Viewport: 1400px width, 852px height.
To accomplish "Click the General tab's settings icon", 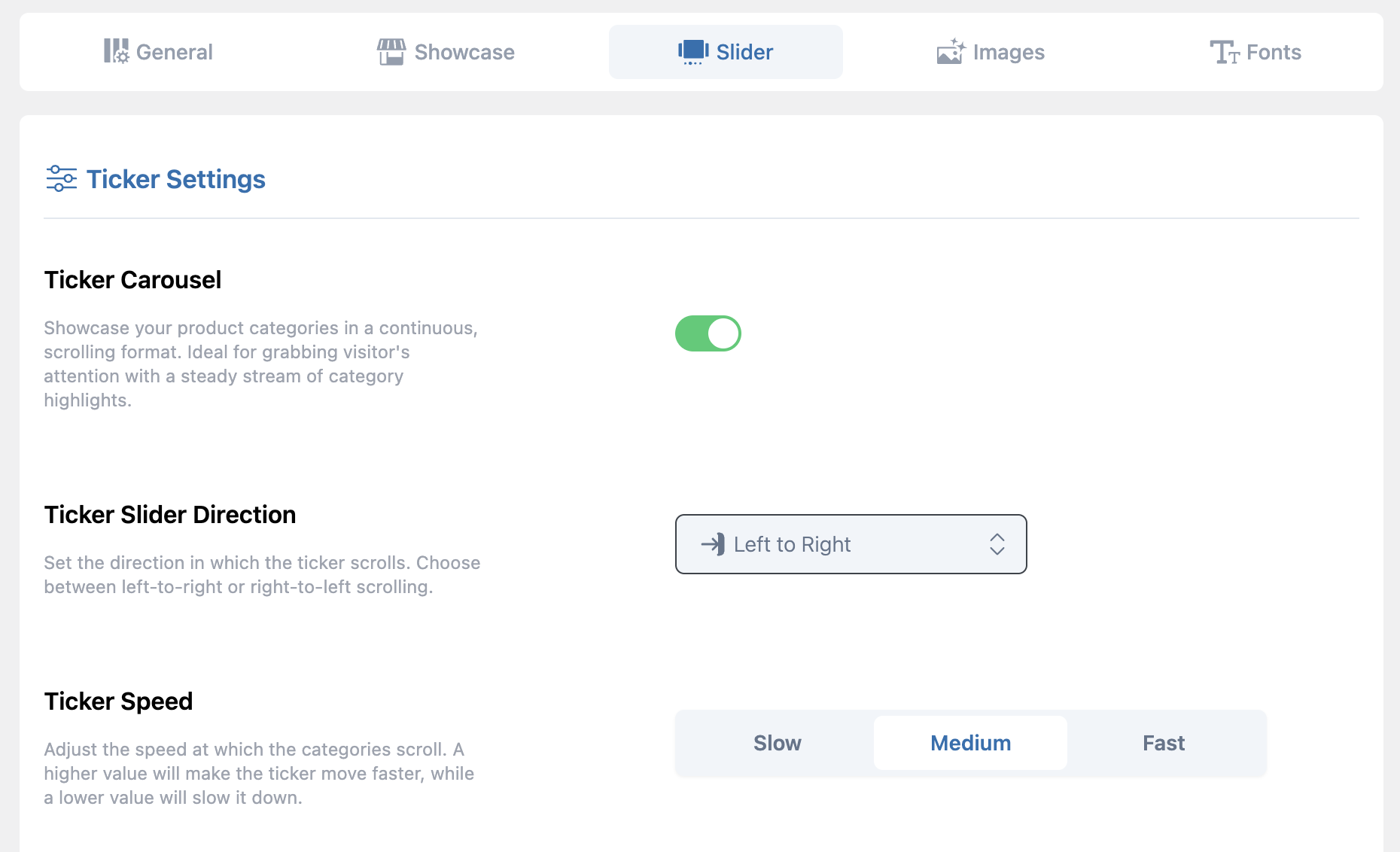I will 116,52.
